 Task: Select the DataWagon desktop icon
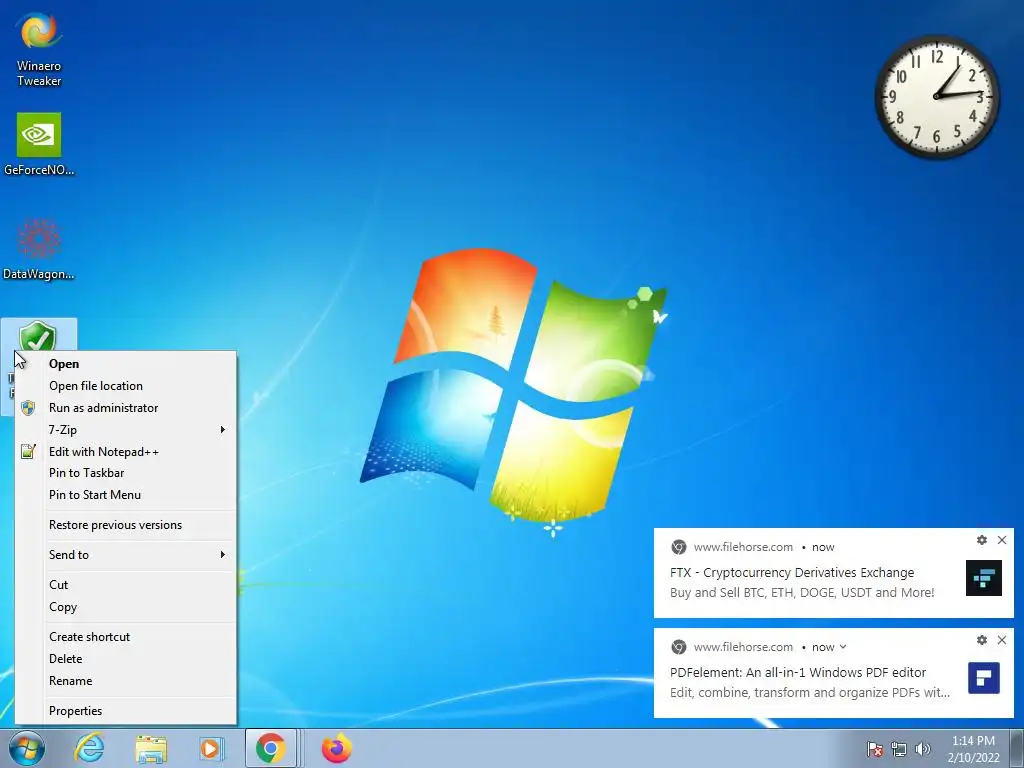click(39, 248)
